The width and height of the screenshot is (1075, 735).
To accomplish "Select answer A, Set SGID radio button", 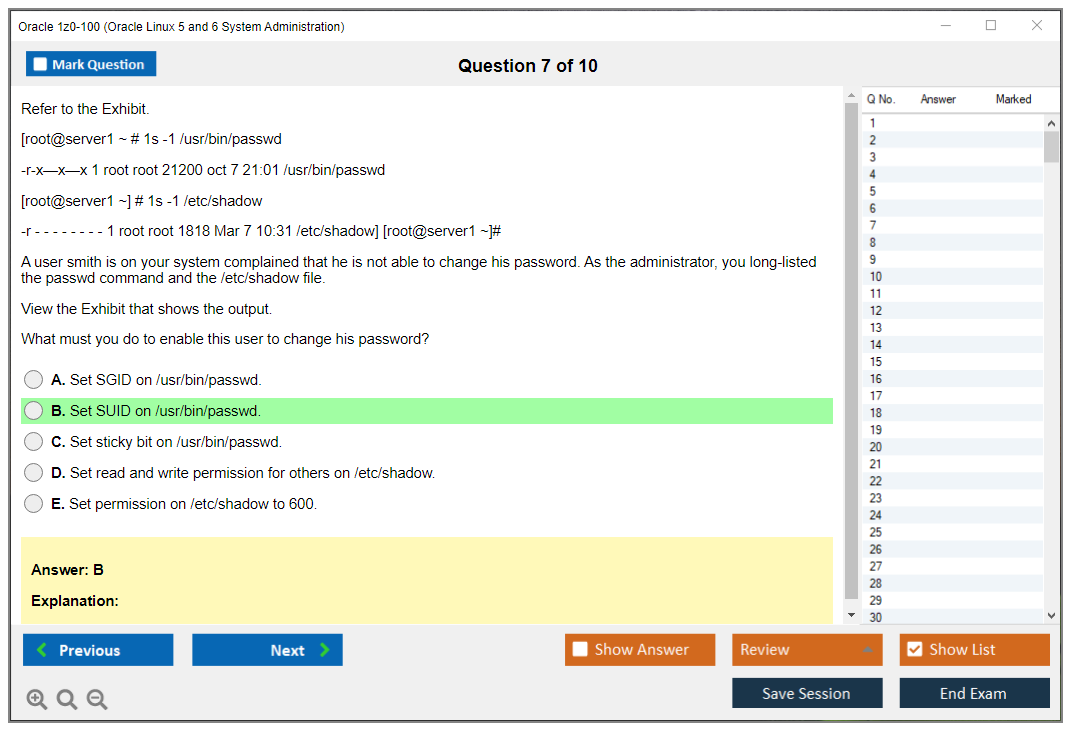I will click(x=34, y=380).
